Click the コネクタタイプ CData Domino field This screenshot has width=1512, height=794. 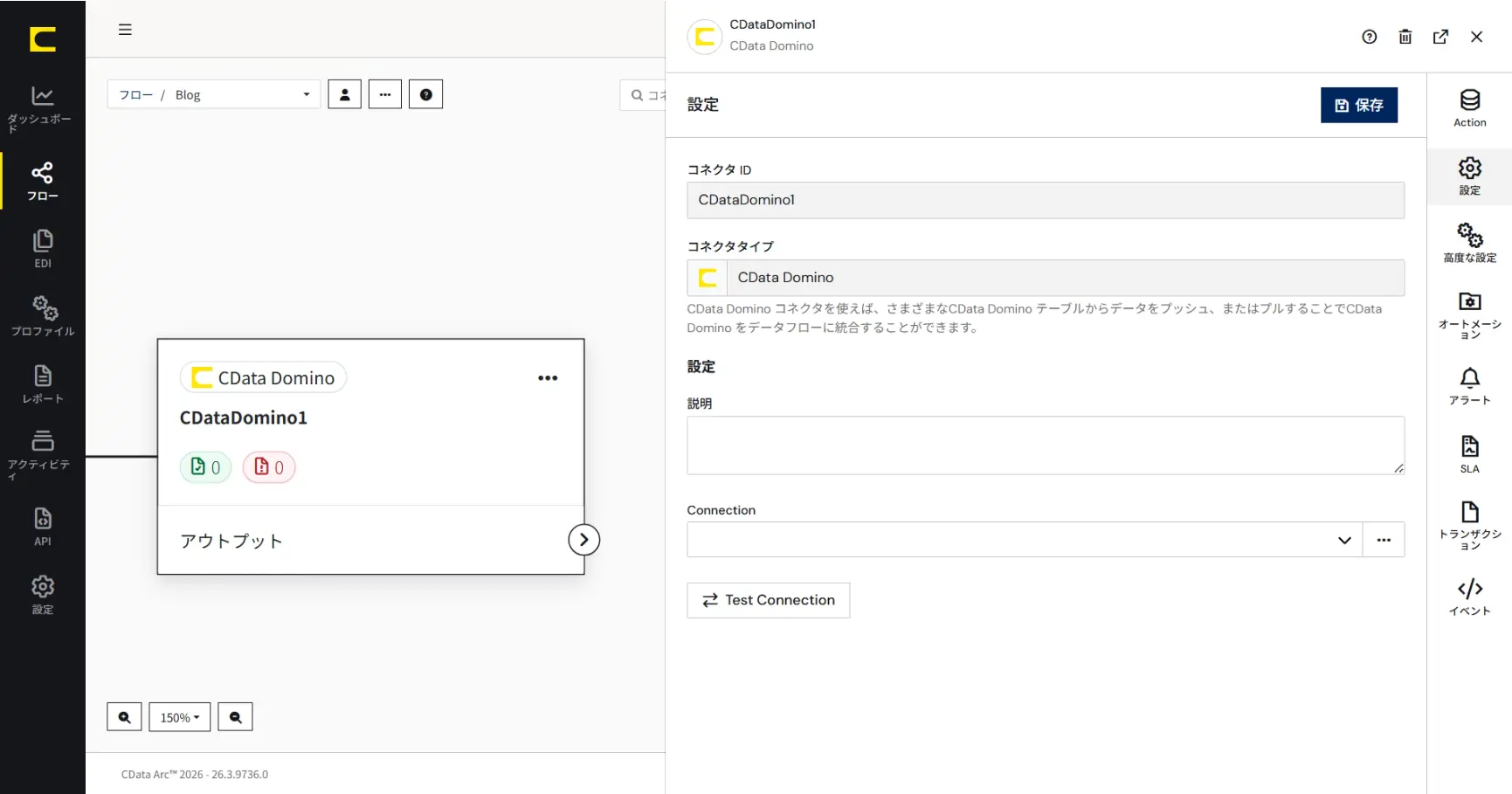pos(1046,278)
